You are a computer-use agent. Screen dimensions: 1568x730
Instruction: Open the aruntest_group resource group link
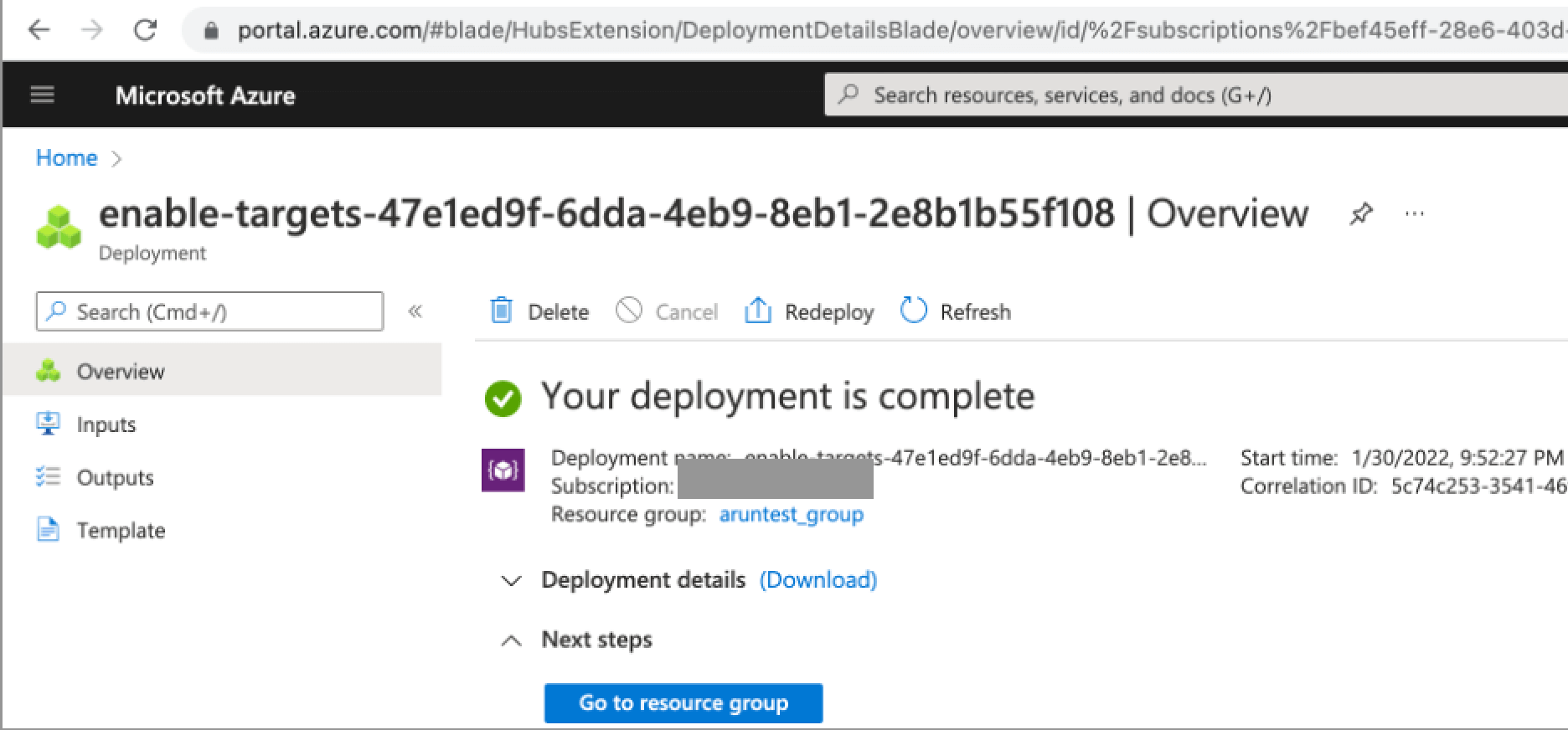pyautogui.click(x=791, y=514)
